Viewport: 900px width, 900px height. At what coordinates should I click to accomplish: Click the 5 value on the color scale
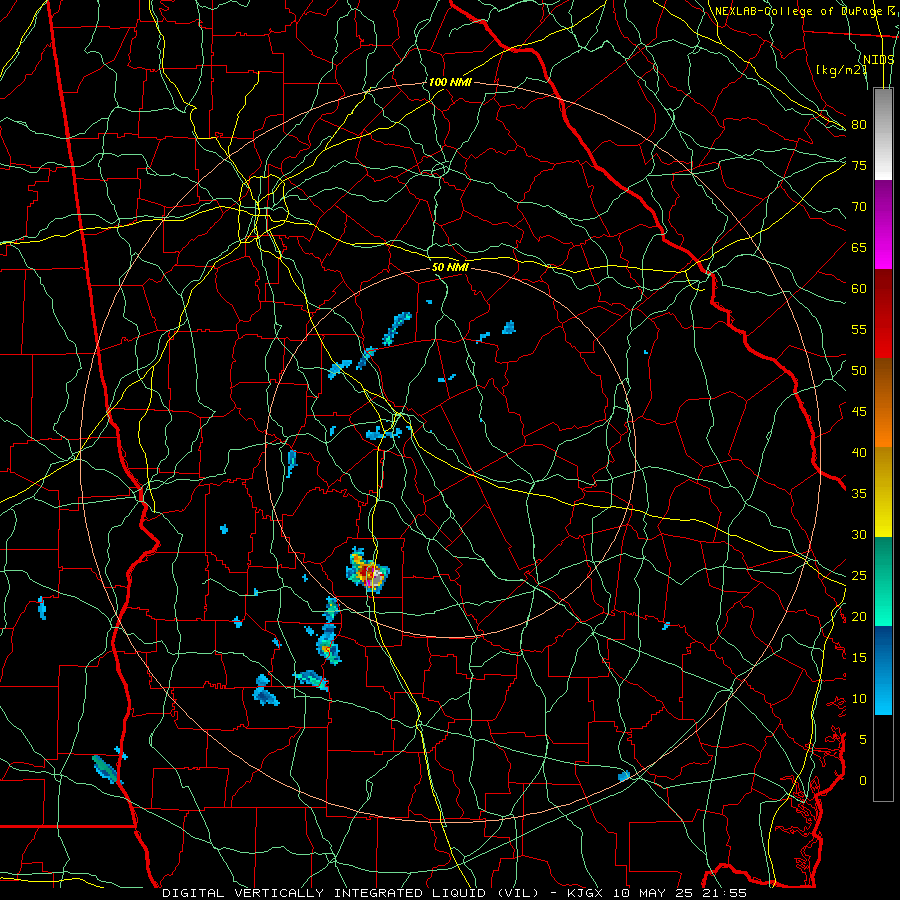(863, 740)
